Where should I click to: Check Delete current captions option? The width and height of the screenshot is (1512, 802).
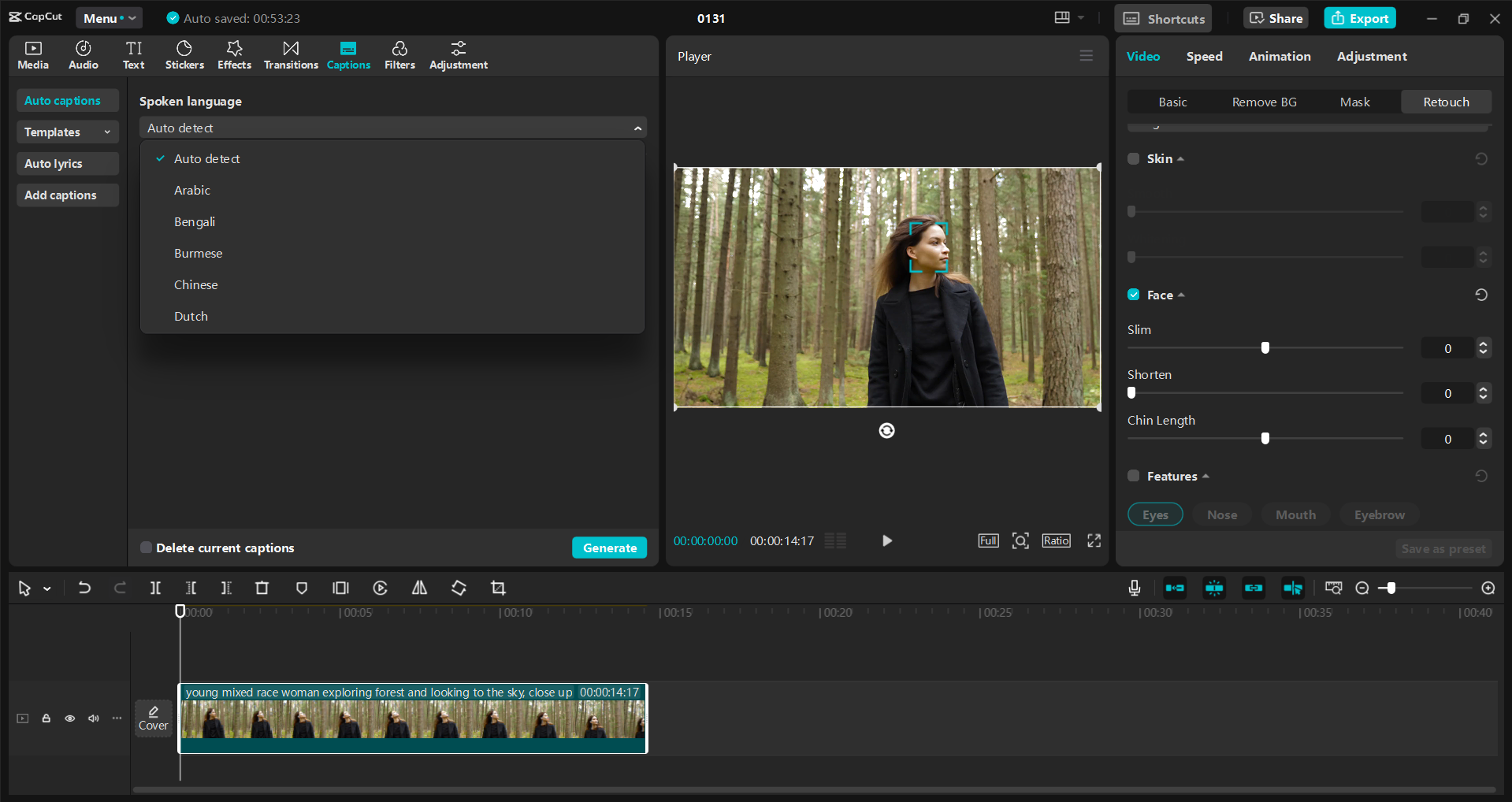tap(146, 548)
